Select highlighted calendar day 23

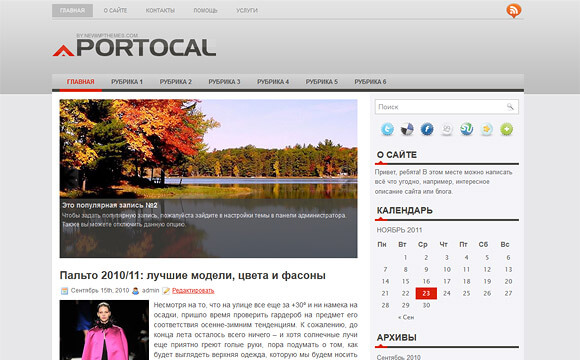point(426,293)
